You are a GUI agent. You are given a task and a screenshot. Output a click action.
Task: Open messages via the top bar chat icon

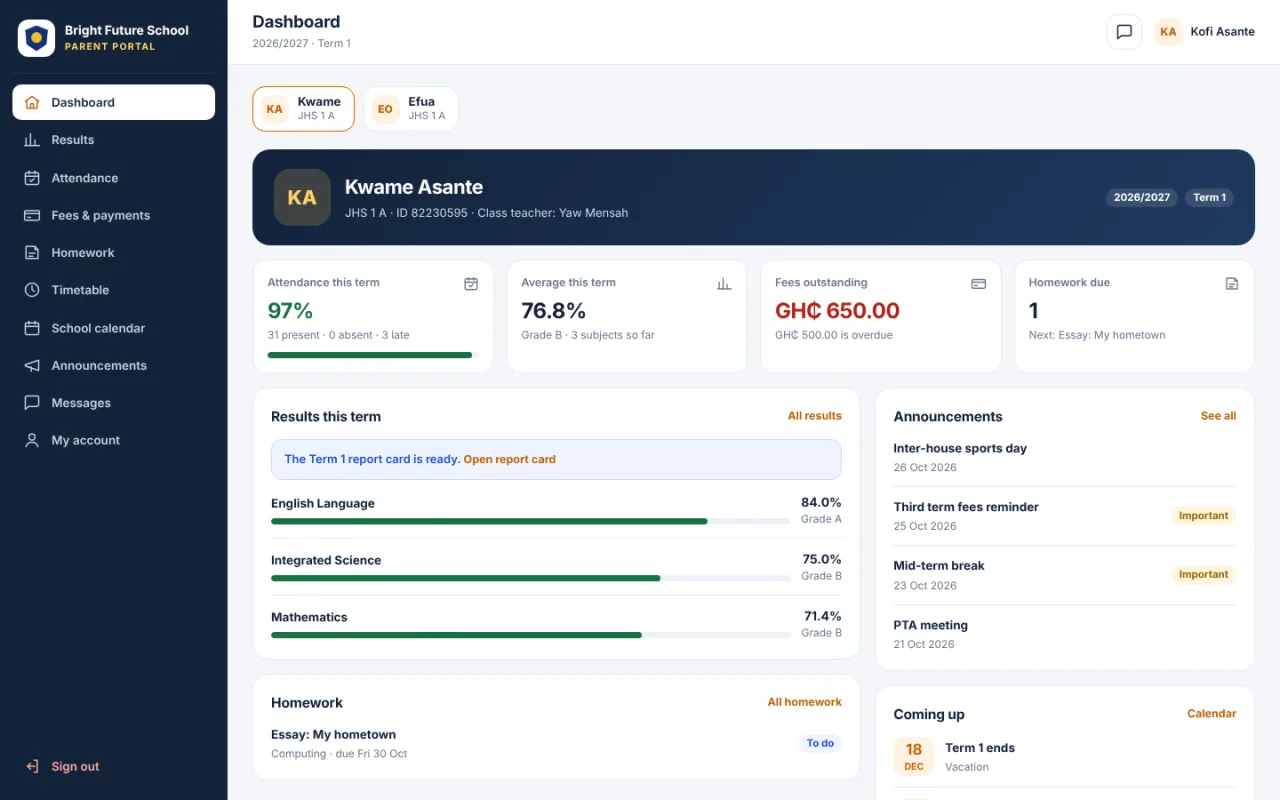pos(1124,32)
